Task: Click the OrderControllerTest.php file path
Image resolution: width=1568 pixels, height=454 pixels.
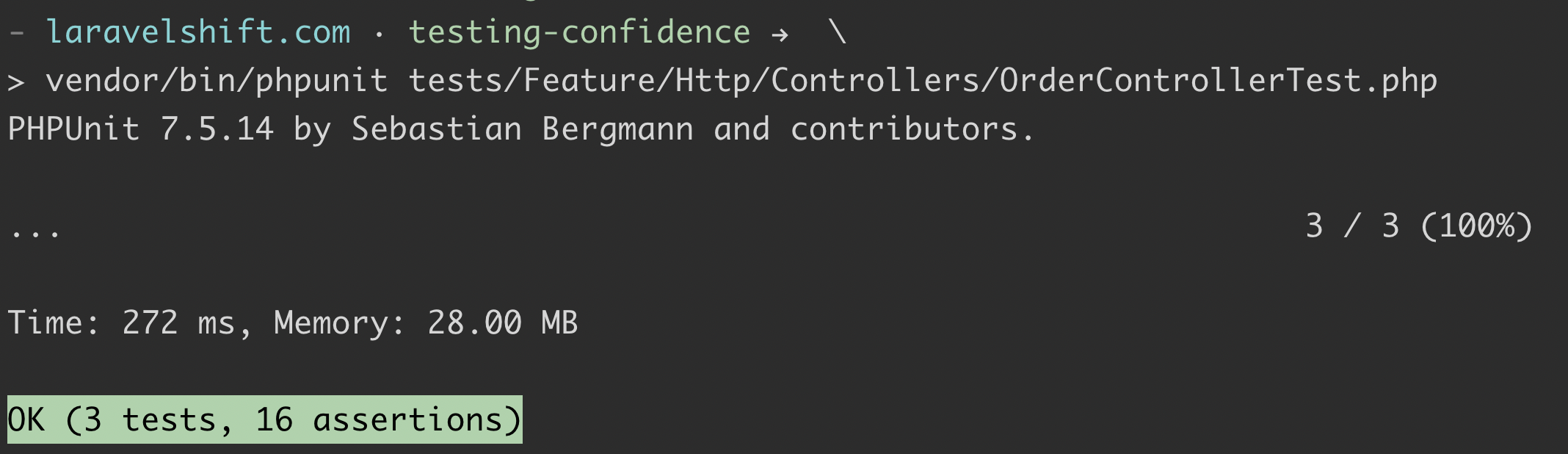Action: [x=1219, y=81]
